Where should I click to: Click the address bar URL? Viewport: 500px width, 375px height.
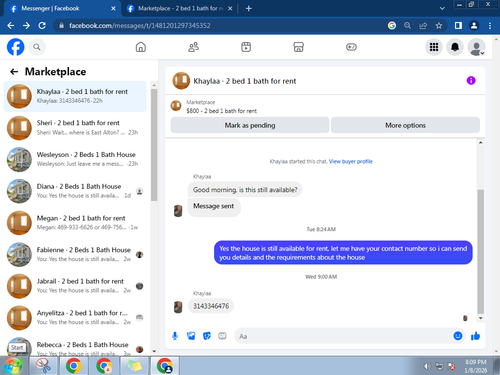tap(140, 26)
